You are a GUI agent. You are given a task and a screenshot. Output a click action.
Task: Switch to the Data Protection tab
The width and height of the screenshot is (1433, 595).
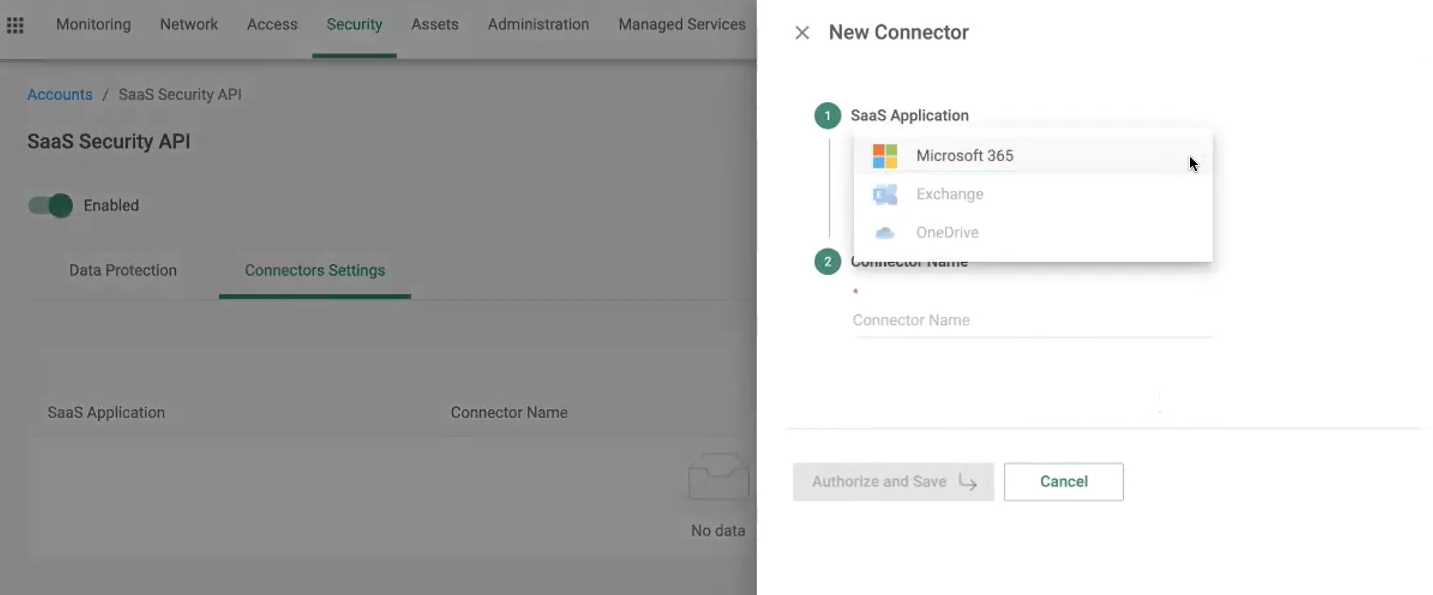click(123, 270)
